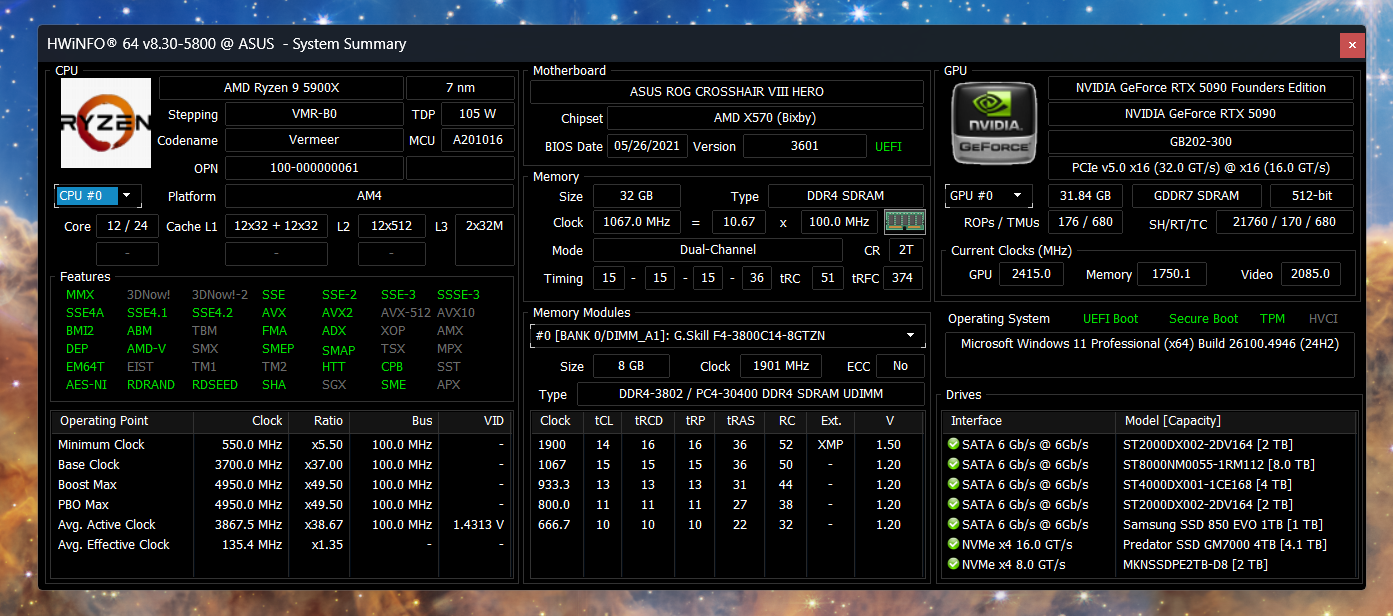Click the Model [Capacity] column header
The width and height of the screenshot is (1393, 616).
(1236, 421)
